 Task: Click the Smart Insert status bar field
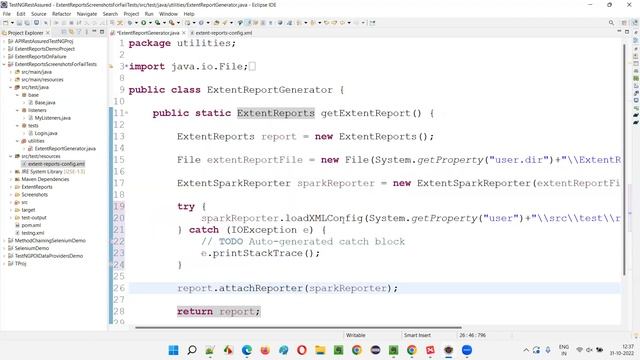tap(417, 335)
